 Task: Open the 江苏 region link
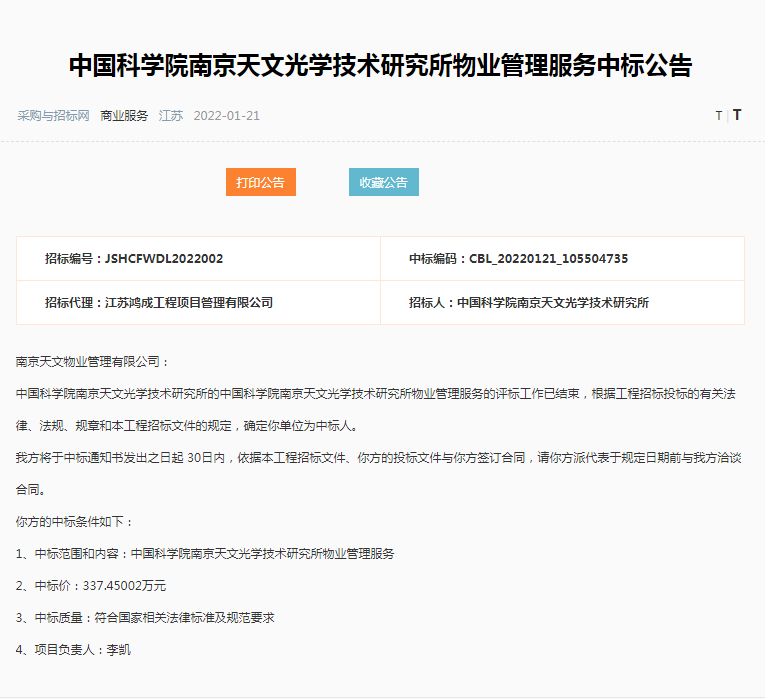click(x=171, y=116)
